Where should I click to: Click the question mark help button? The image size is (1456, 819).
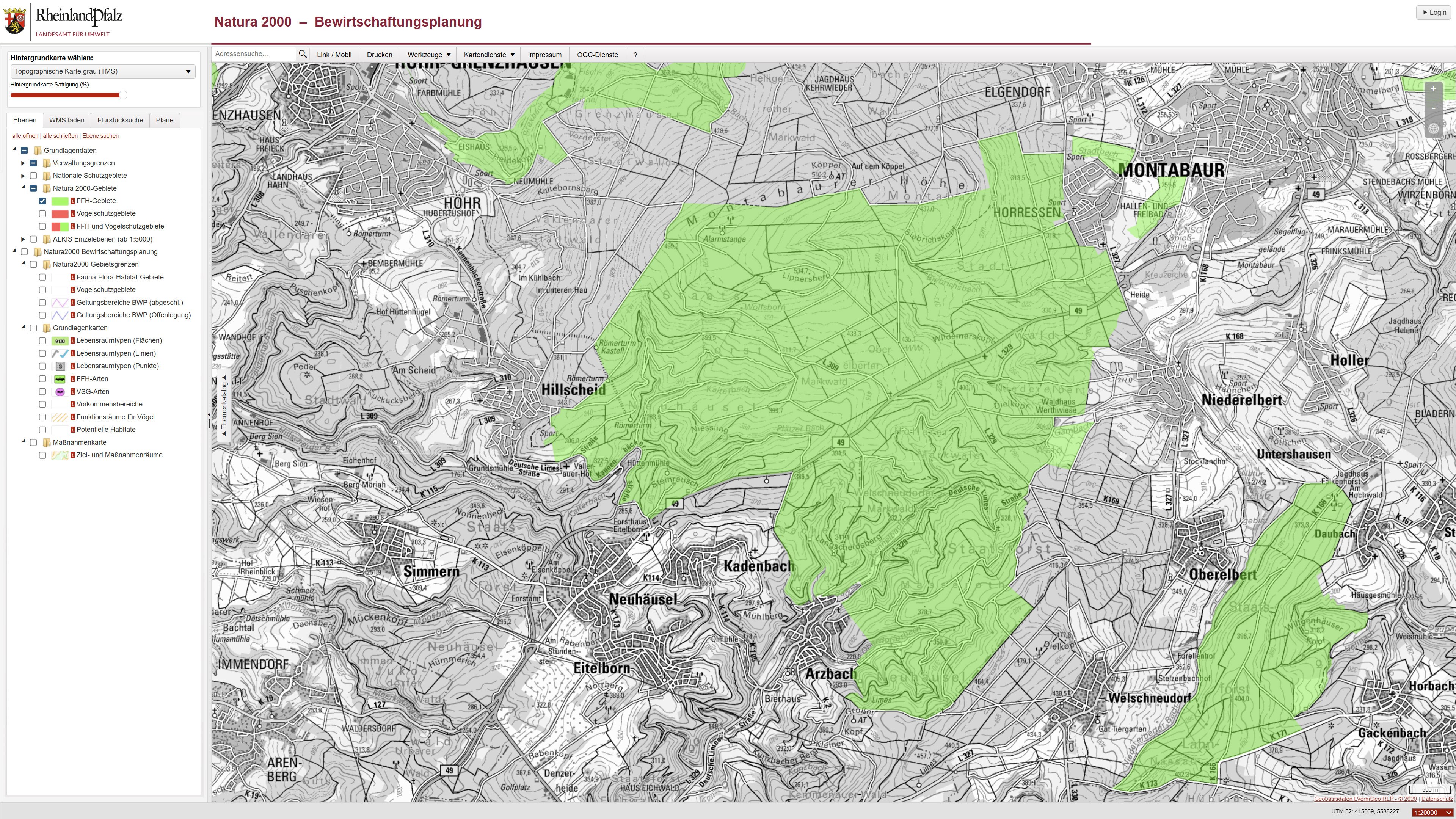[x=635, y=55]
